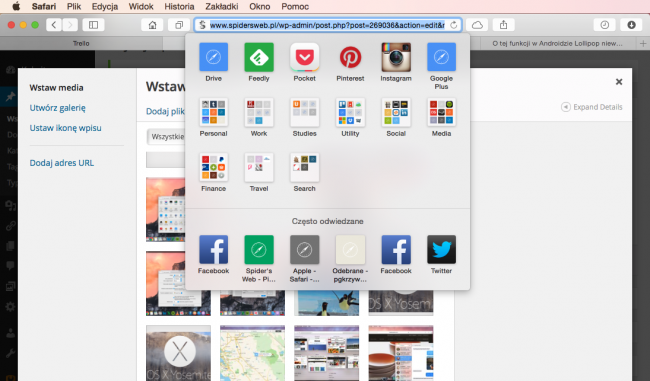Show Safari downloads button
This screenshot has height=381, width=650.
[x=631, y=25]
